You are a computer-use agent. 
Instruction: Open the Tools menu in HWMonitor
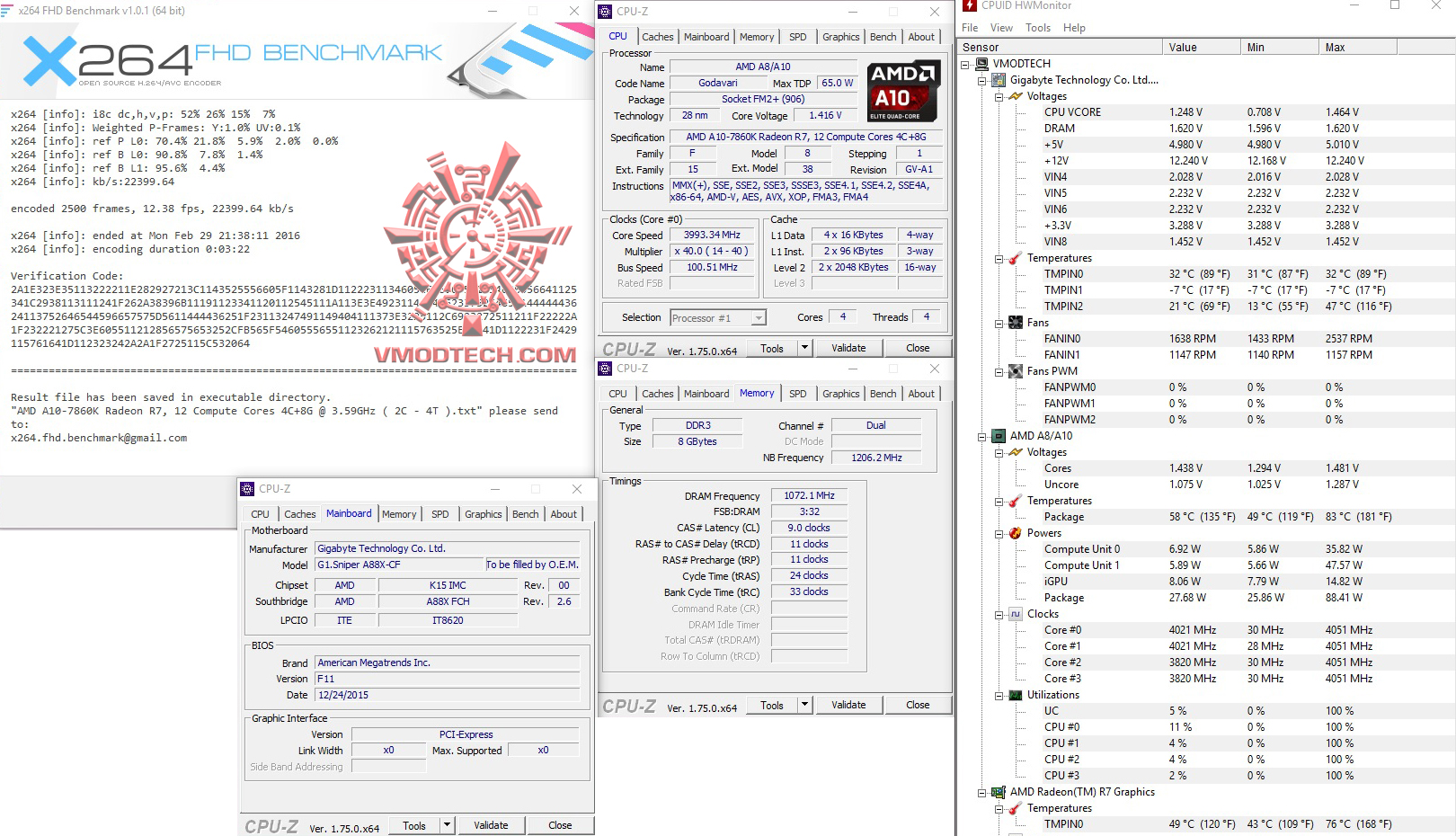click(x=1038, y=28)
